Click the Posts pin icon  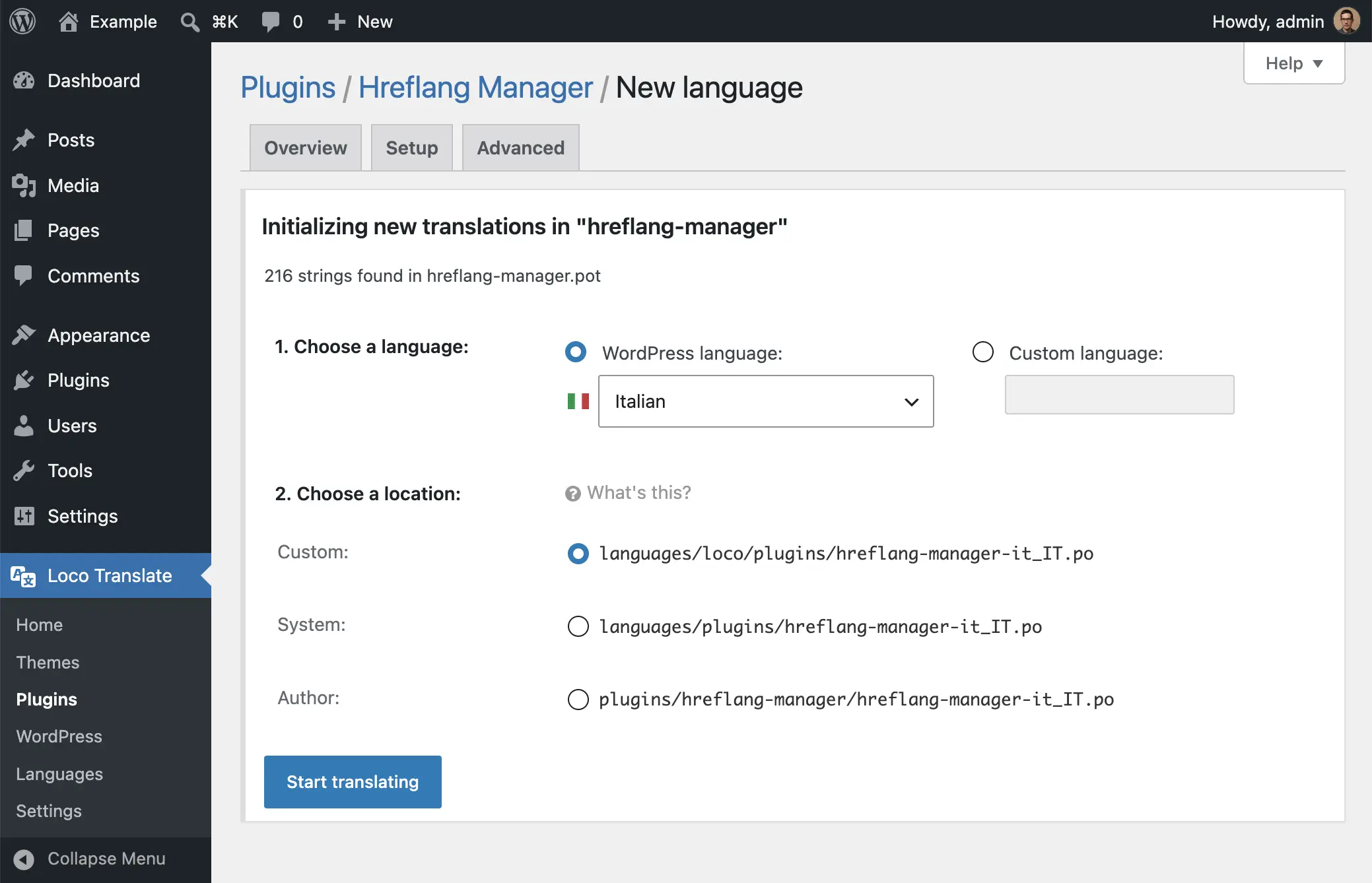(x=24, y=140)
